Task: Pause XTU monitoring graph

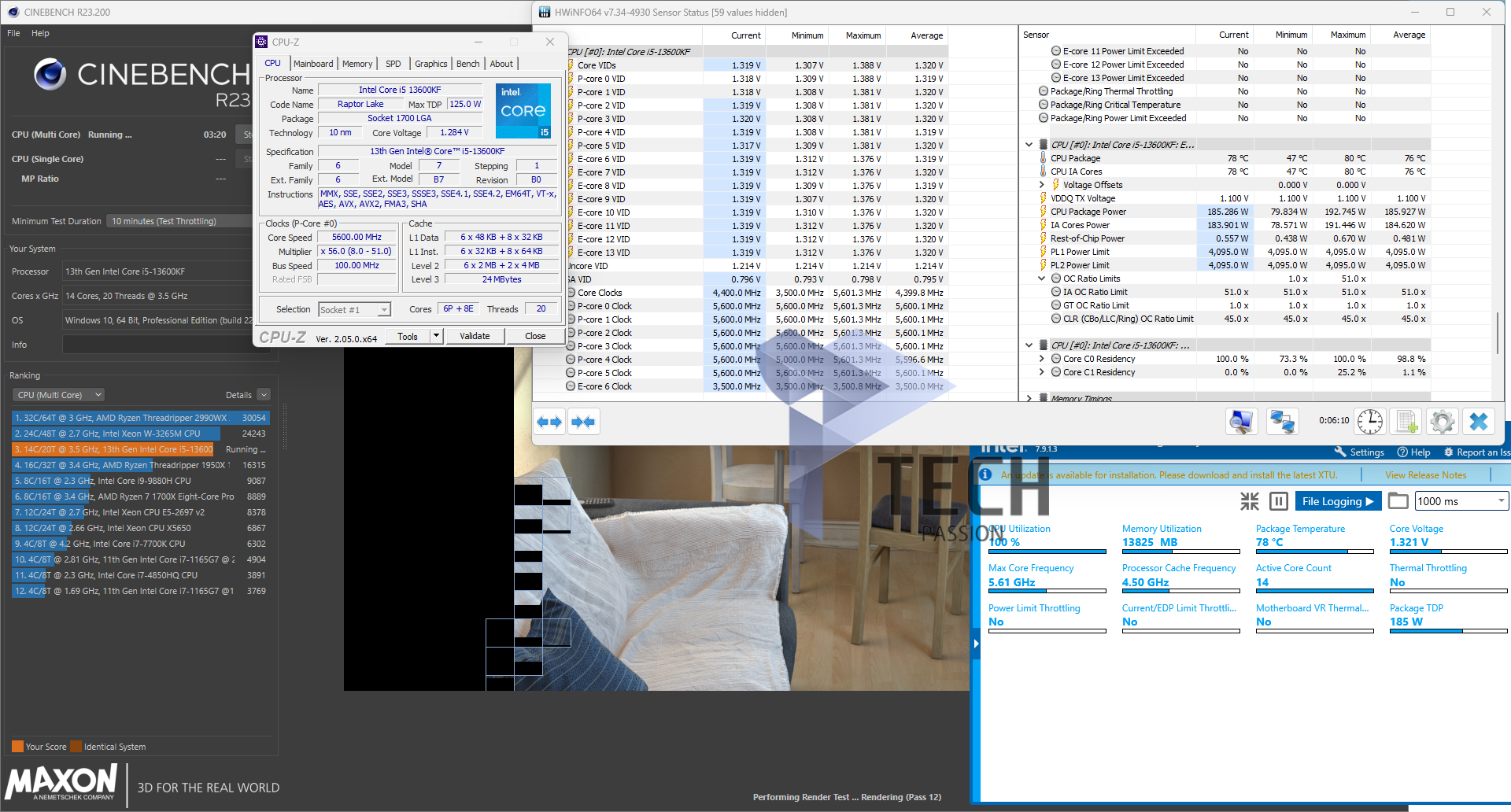Action: tap(1279, 501)
